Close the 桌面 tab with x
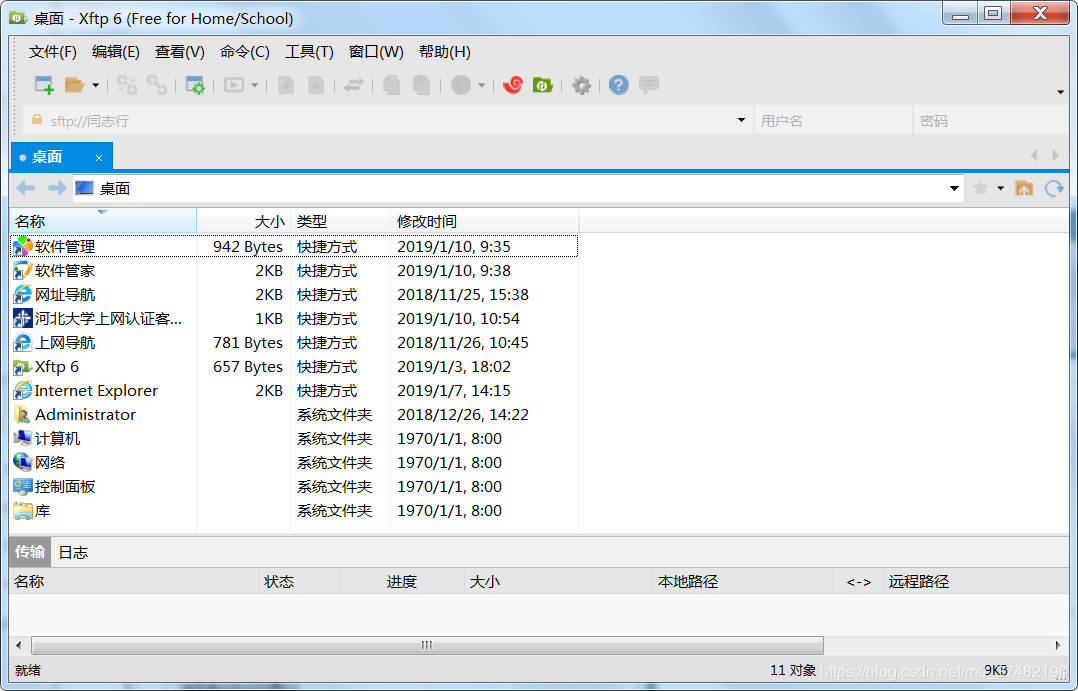Image resolution: width=1078 pixels, height=691 pixels. pos(99,158)
